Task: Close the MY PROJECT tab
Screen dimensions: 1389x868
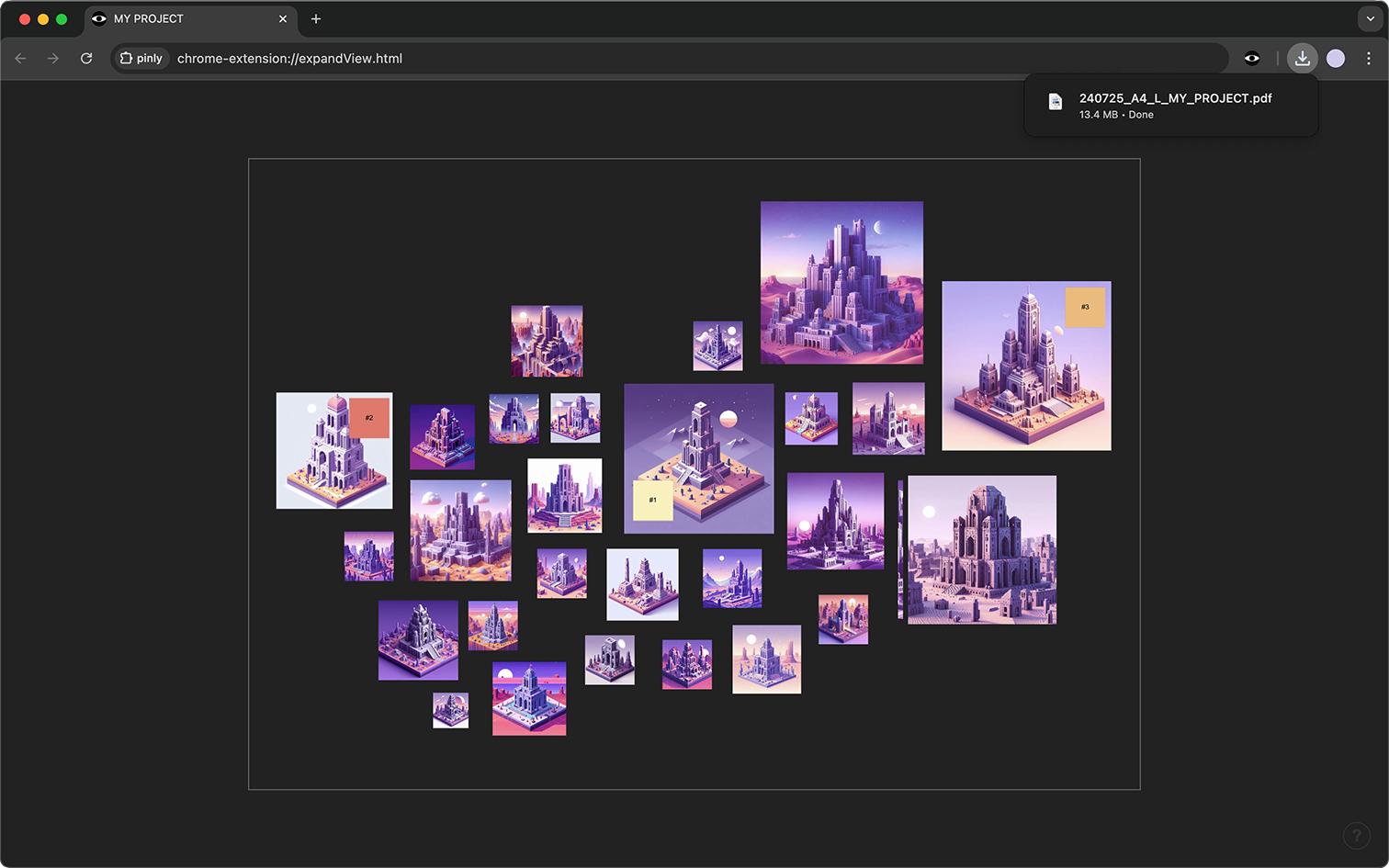Action: (x=283, y=18)
